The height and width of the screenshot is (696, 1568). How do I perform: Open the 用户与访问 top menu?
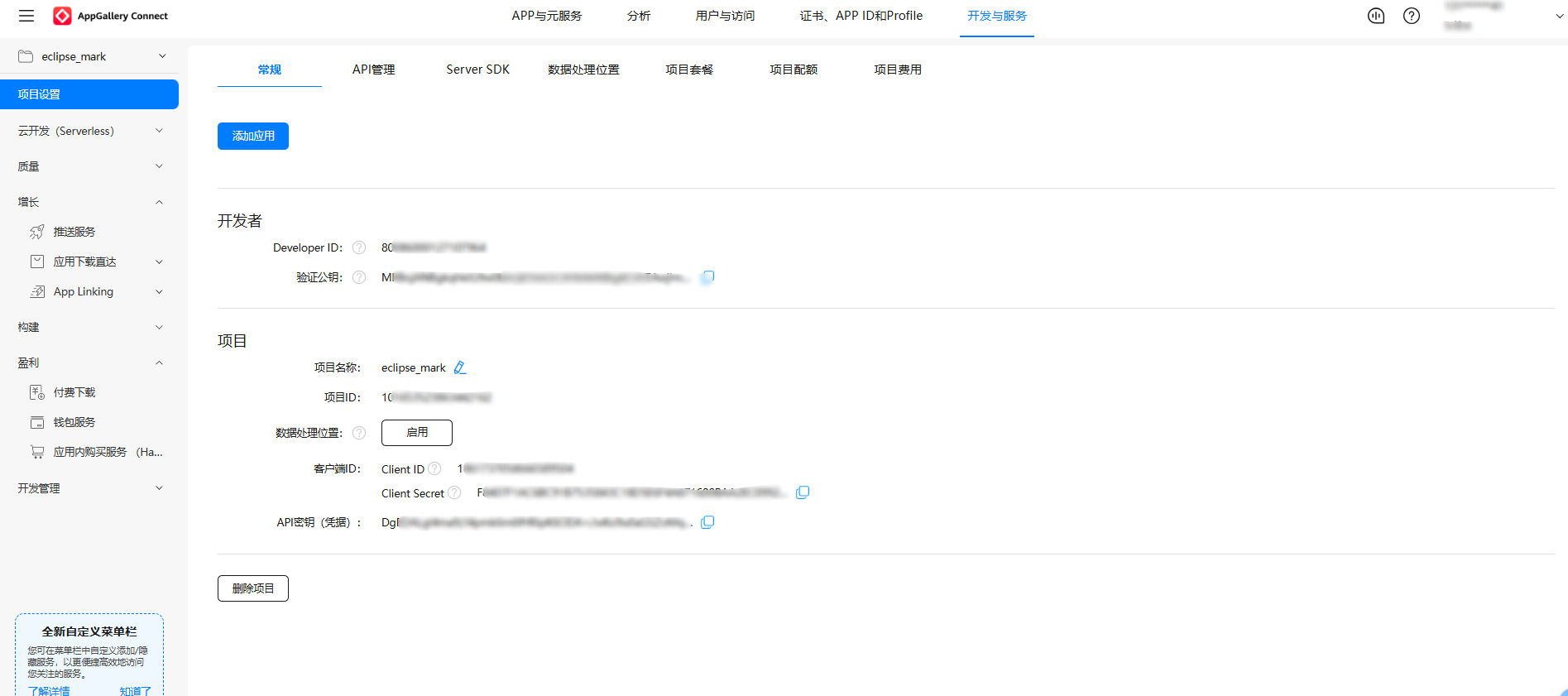[x=726, y=16]
